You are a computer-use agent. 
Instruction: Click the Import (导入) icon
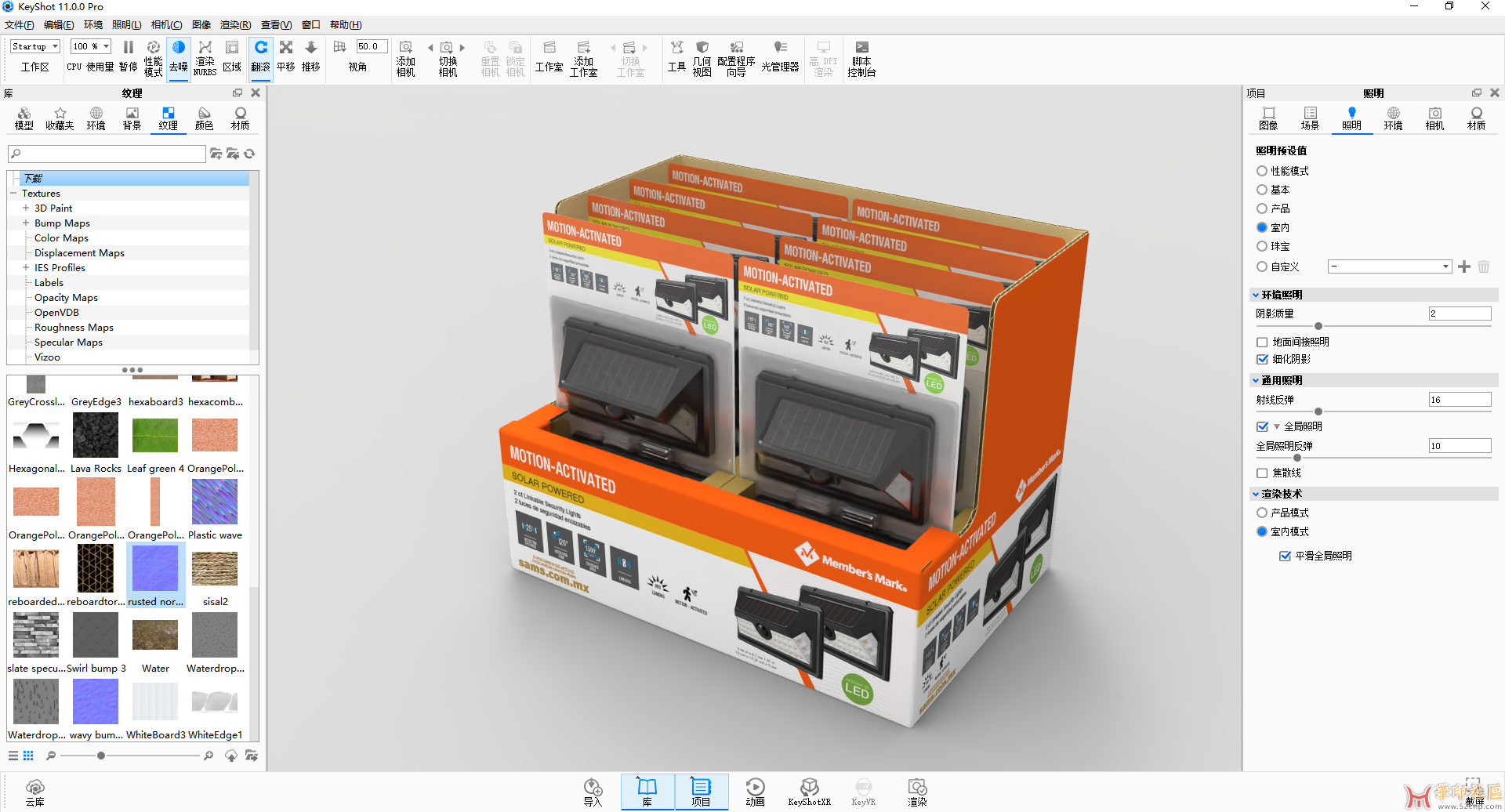[593, 791]
